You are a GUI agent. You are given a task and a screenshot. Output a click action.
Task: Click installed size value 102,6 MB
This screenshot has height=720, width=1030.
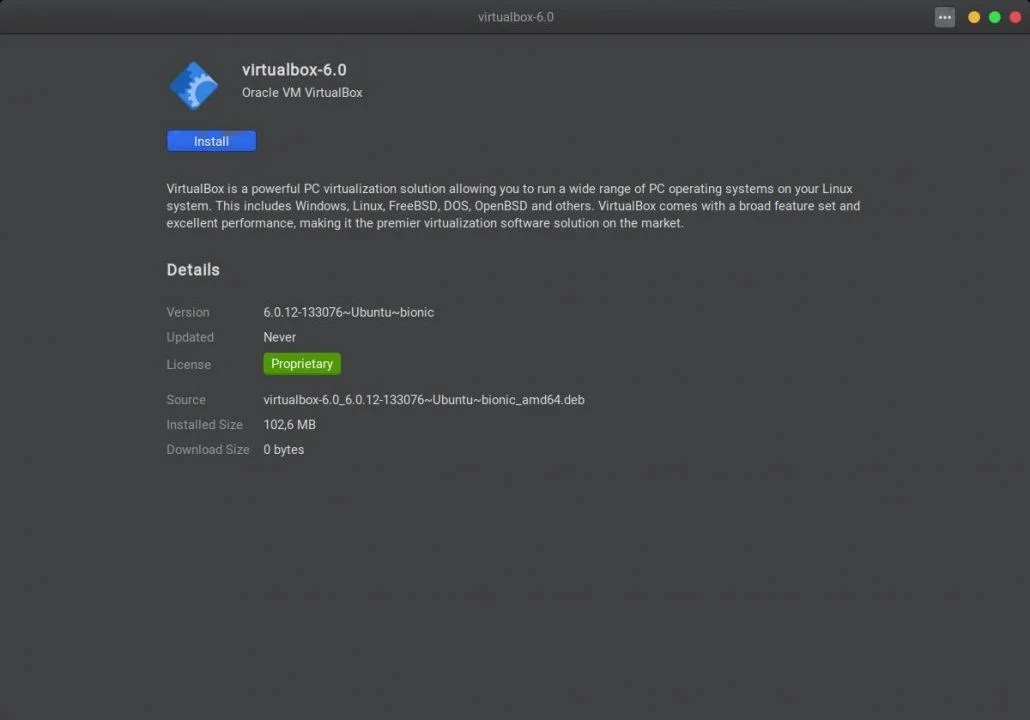289,424
